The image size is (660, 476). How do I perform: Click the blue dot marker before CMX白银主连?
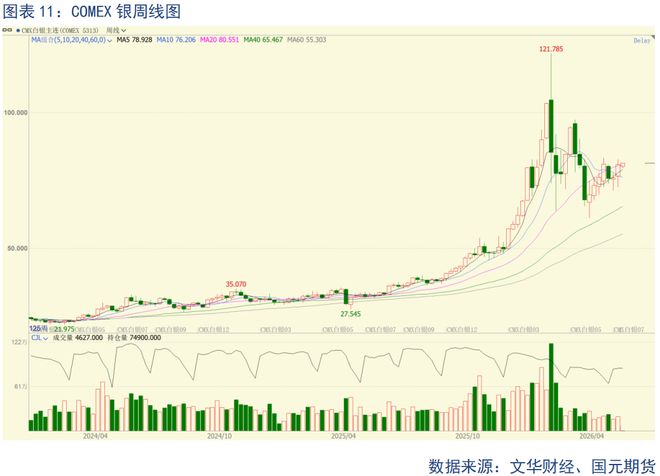point(18,31)
